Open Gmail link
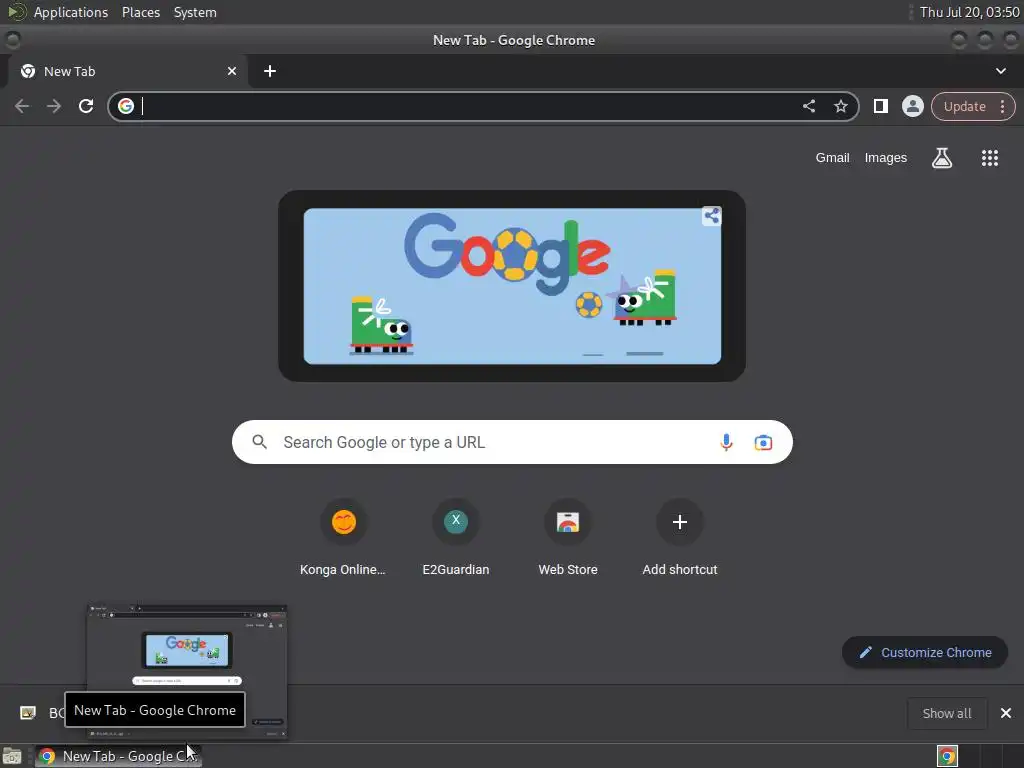Viewport: 1024px width, 768px height. click(832, 158)
